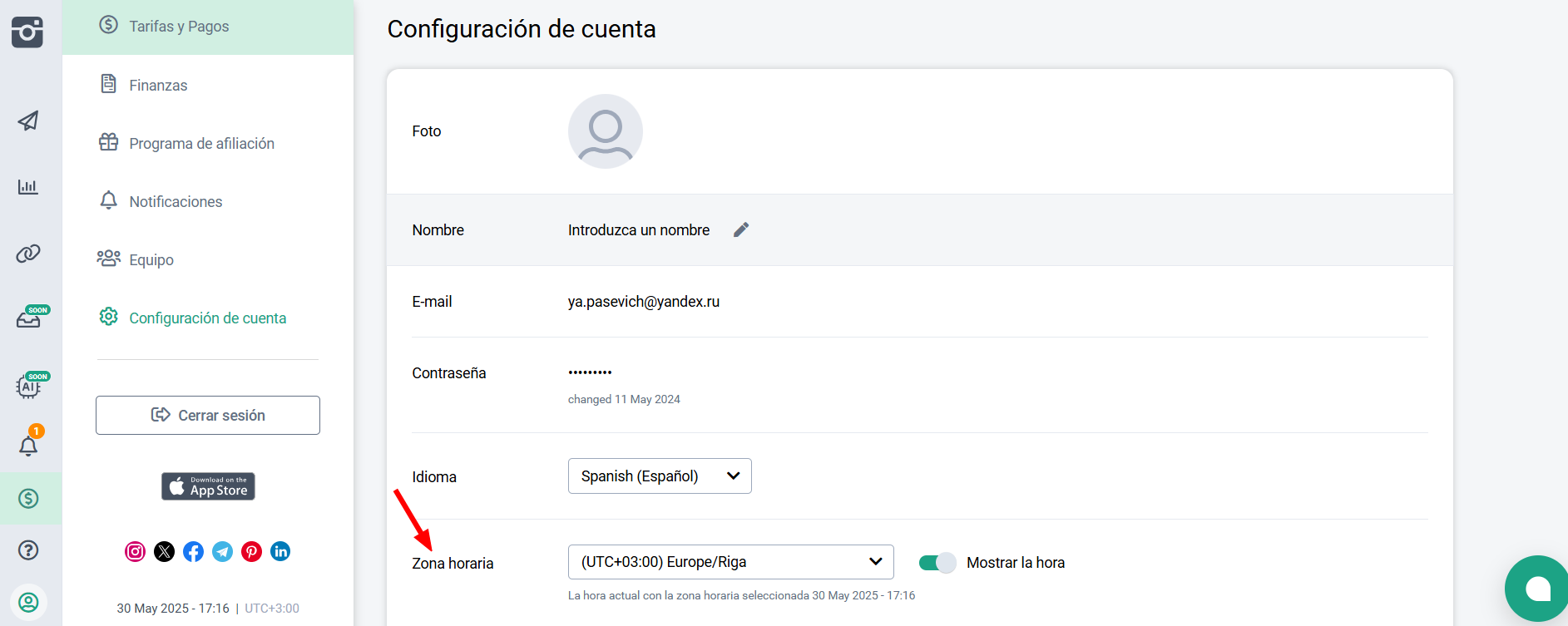This screenshot has height=626, width=1568.
Task: Click the help question mark icon
Action: (x=28, y=550)
